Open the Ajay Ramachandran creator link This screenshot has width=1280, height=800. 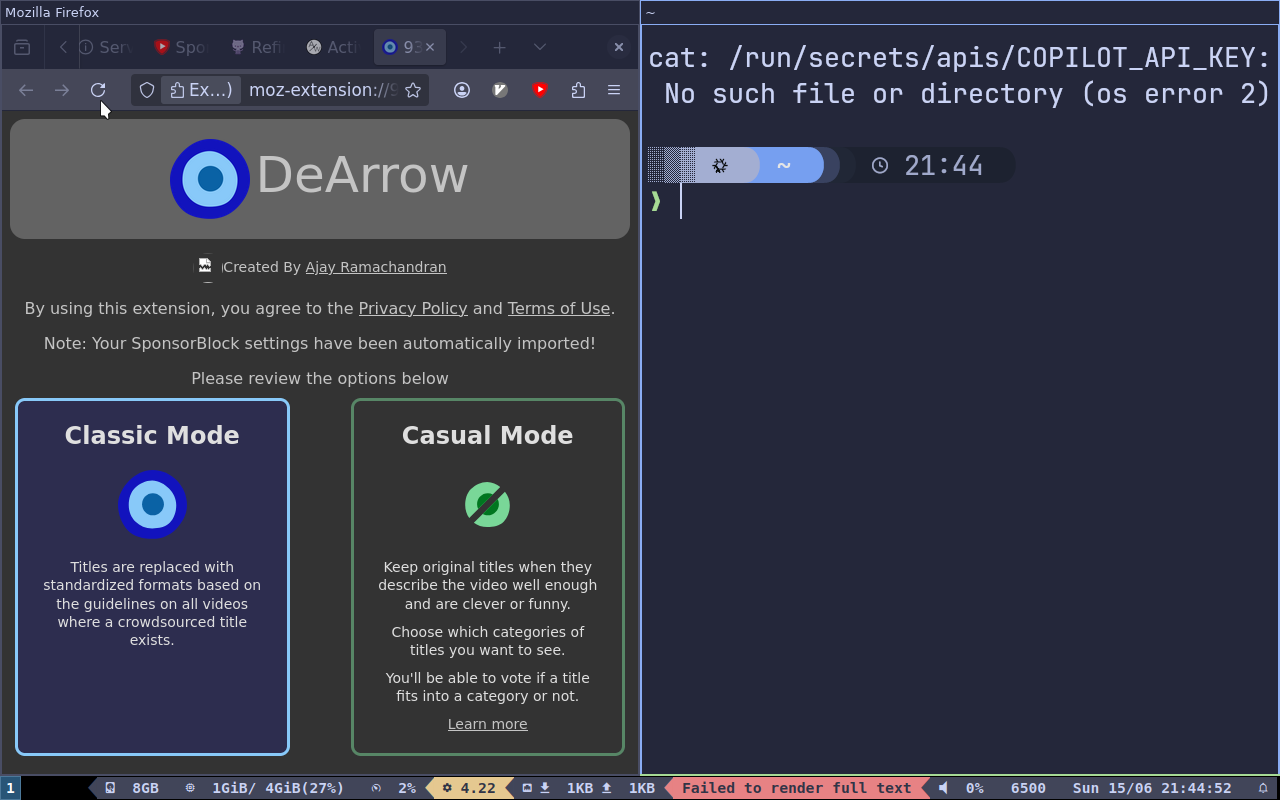pyautogui.click(x=376, y=267)
